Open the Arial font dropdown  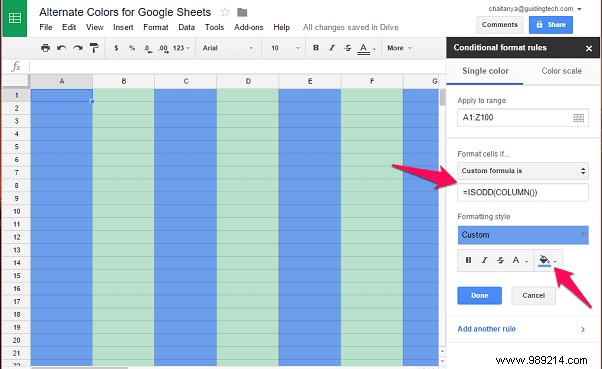click(228, 48)
